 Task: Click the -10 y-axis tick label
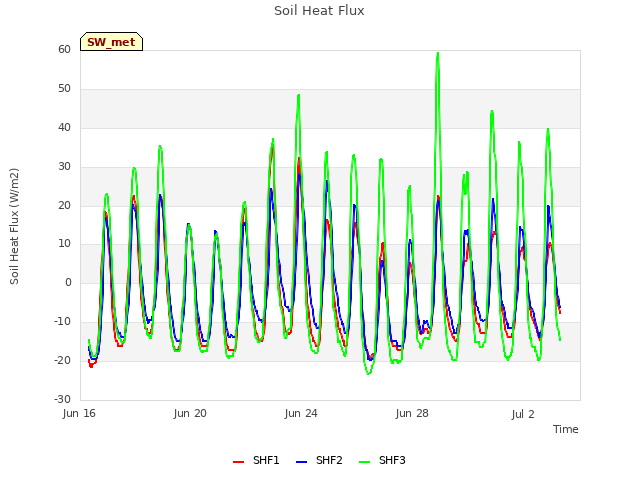coord(62,322)
